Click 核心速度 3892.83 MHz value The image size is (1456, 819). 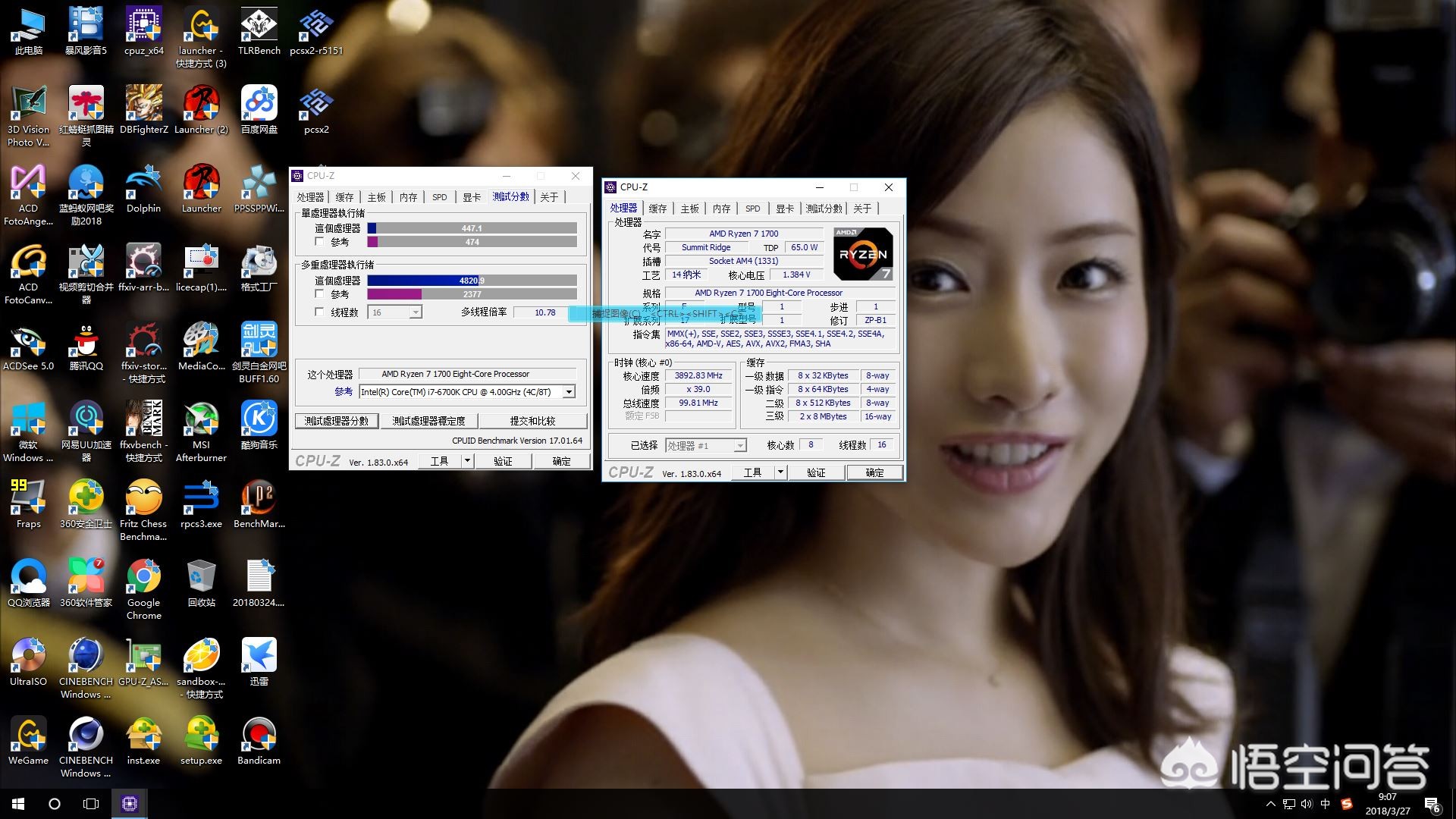(698, 376)
